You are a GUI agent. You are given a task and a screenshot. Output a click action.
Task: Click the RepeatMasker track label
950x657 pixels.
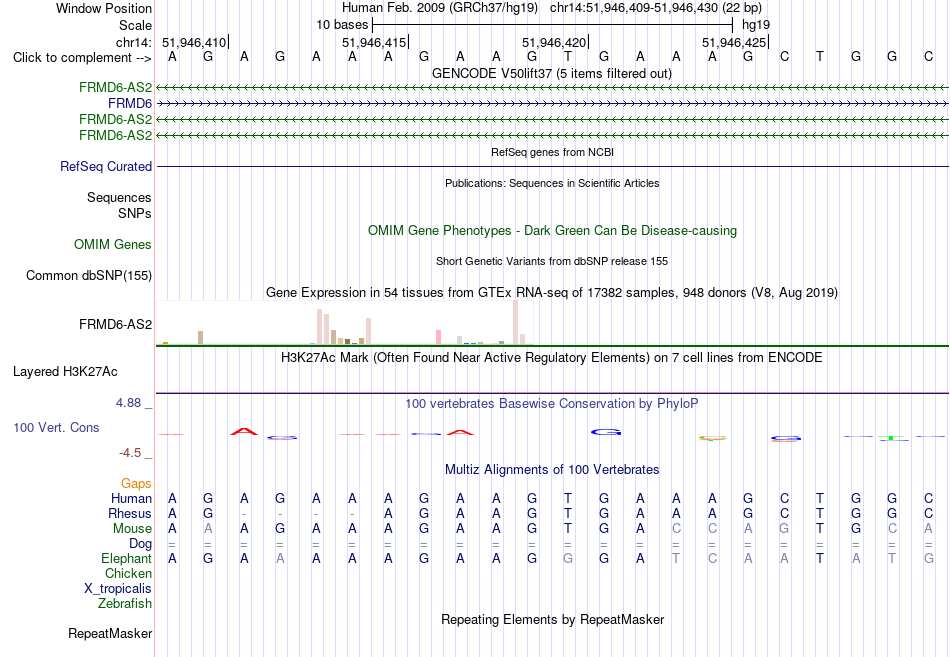click(110, 634)
